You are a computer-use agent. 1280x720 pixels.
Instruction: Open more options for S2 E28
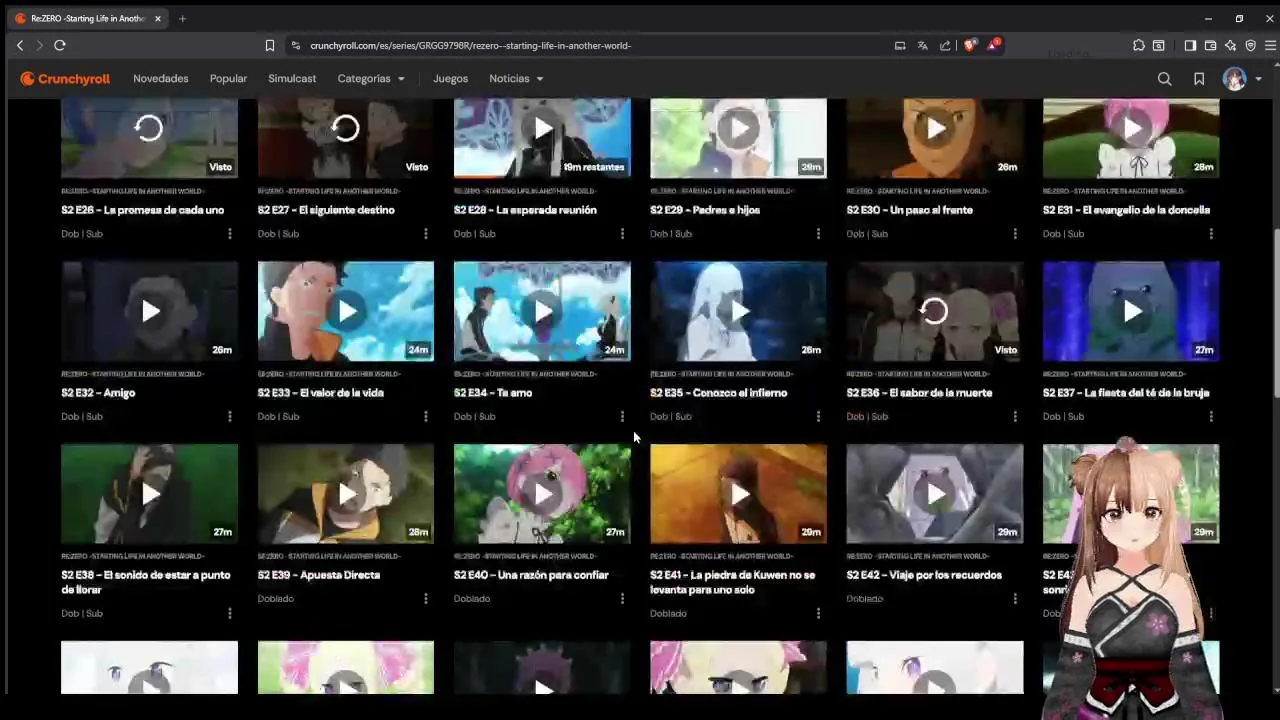(622, 234)
